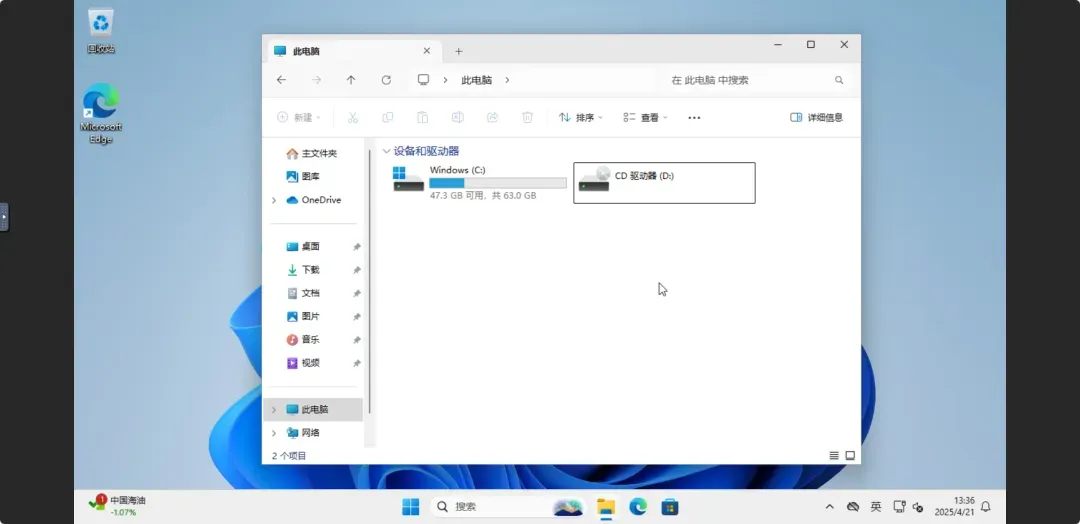Refresh the current folder view
The width and height of the screenshot is (1080, 524).
(386, 80)
